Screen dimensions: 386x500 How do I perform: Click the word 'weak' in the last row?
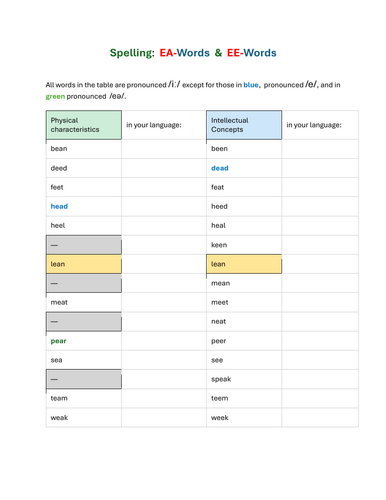(x=59, y=418)
